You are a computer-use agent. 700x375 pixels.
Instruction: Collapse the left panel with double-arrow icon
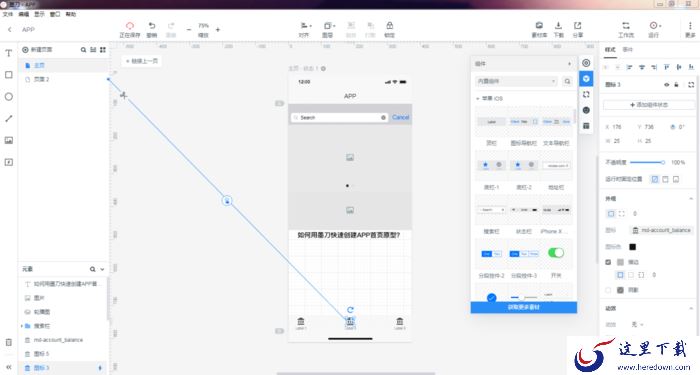point(8,367)
